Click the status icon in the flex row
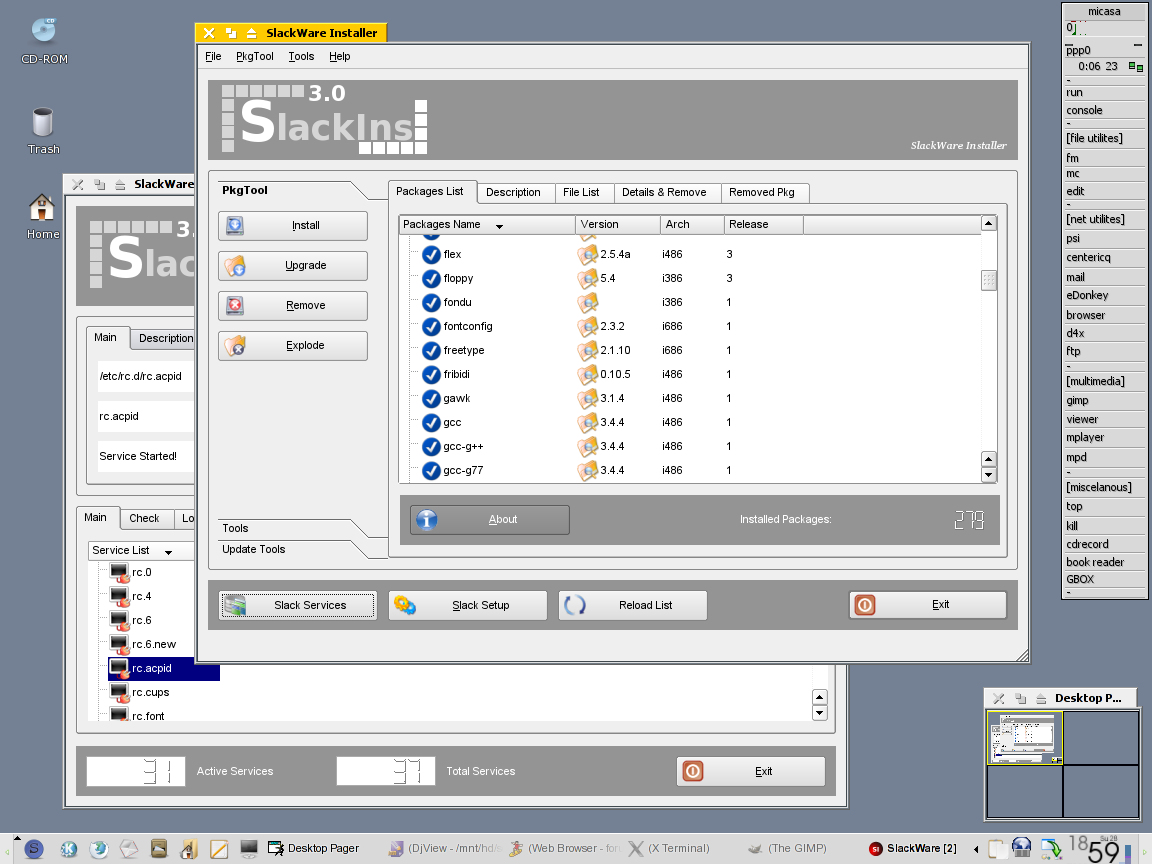1152x864 pixels. 431,254
